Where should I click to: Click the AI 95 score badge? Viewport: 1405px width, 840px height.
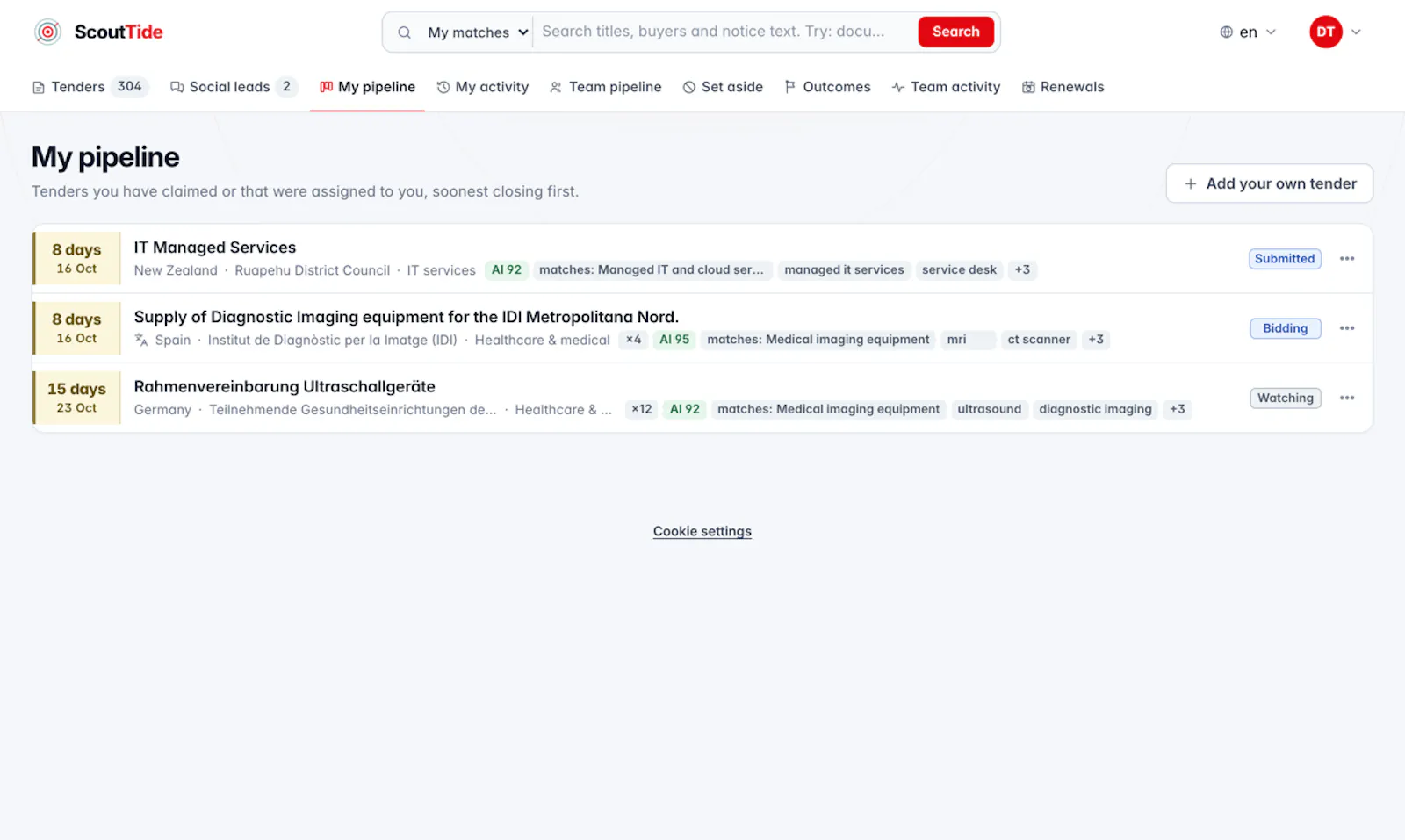click(674, 340)
